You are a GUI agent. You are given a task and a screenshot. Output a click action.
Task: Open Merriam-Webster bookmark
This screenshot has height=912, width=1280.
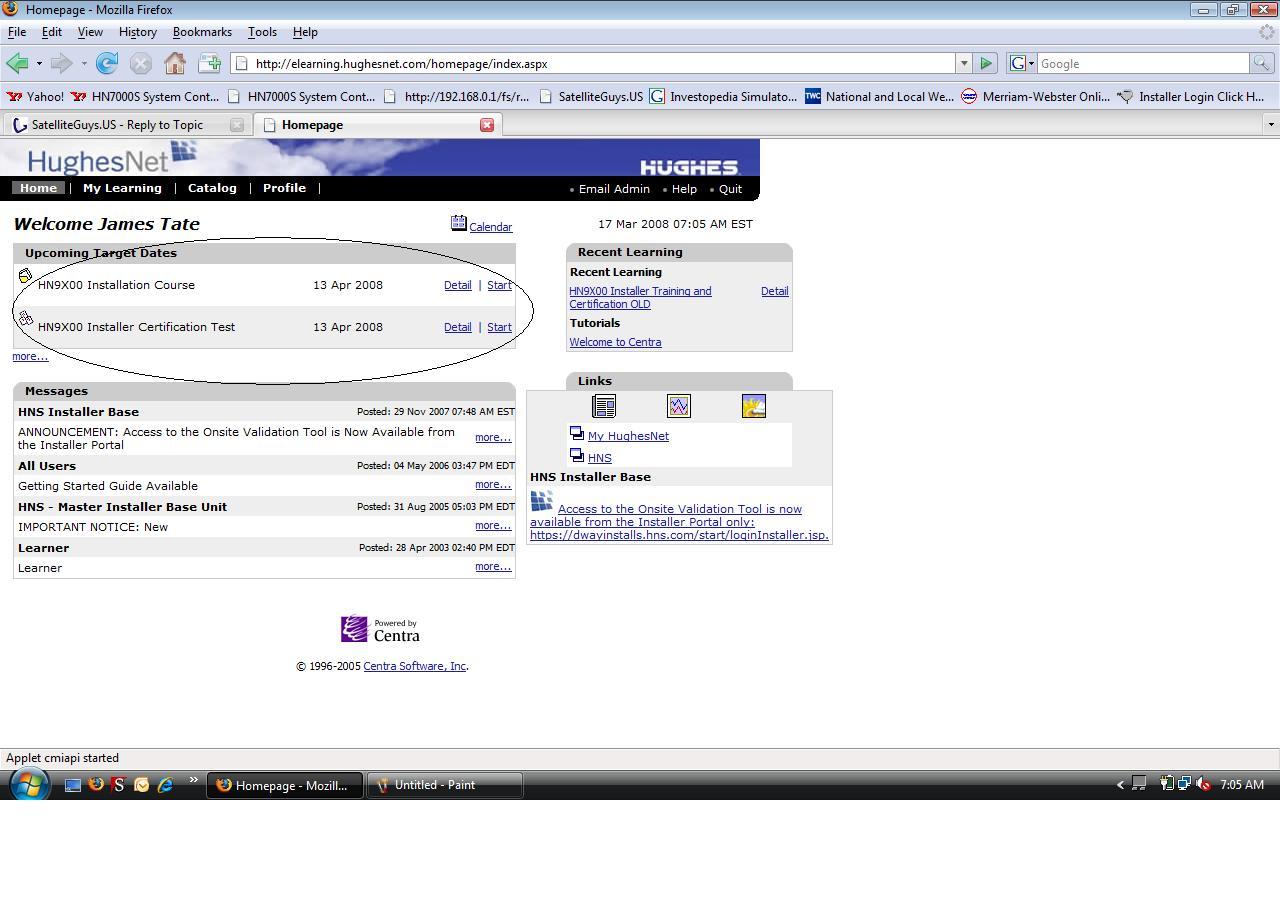[x=1036, y=97]
